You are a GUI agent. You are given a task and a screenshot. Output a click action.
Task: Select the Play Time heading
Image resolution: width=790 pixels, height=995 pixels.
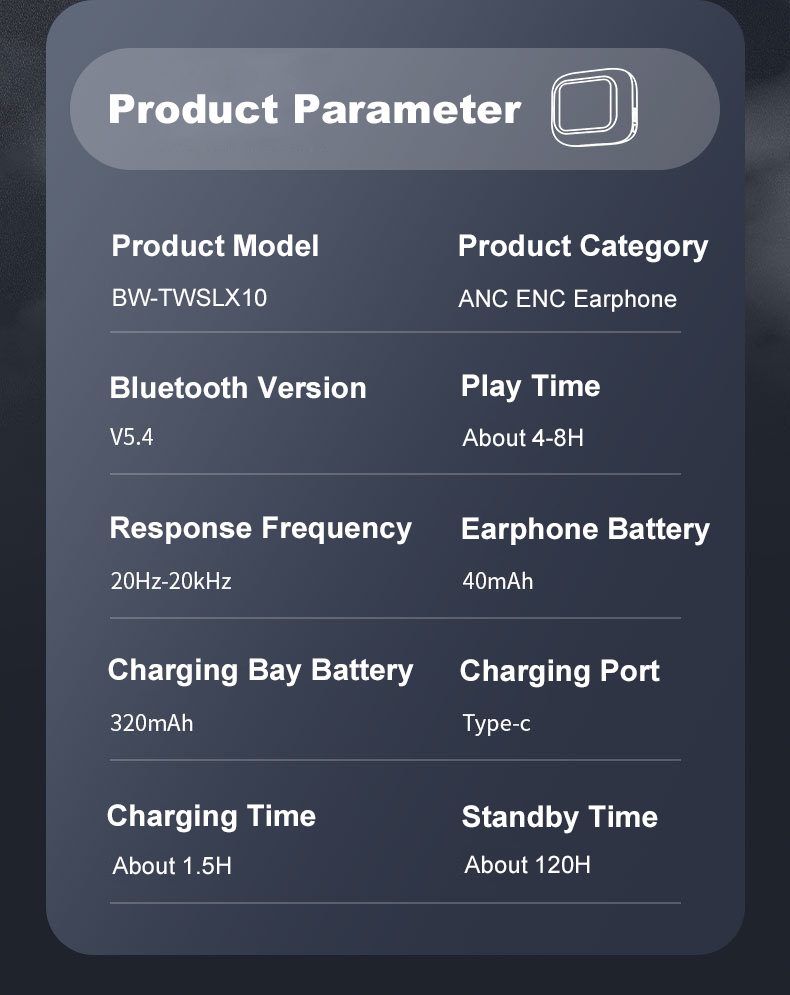click(x=530, y=386)
